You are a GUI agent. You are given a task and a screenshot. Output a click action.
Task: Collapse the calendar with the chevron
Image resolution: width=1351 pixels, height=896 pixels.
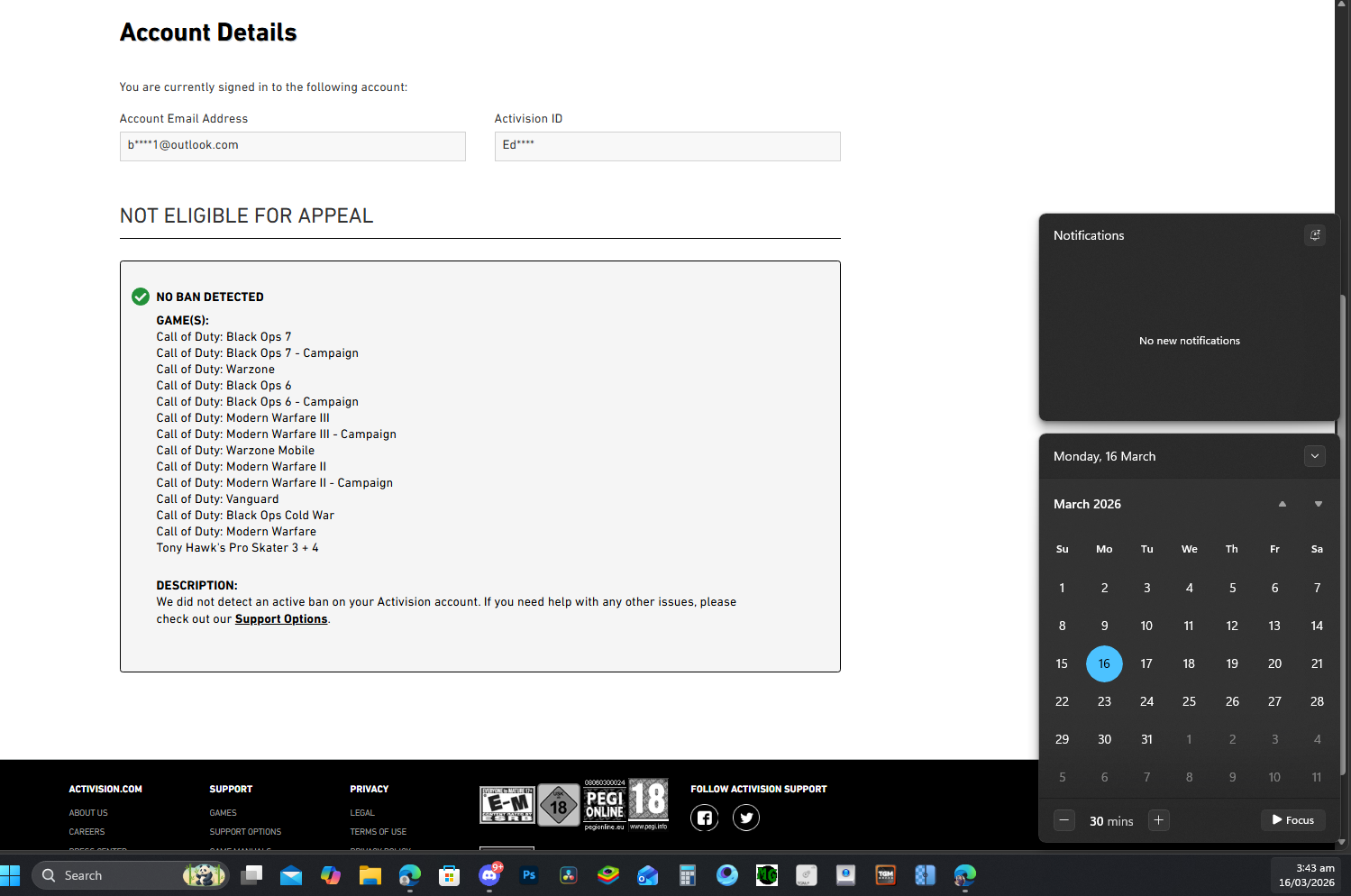[1315, 456]
